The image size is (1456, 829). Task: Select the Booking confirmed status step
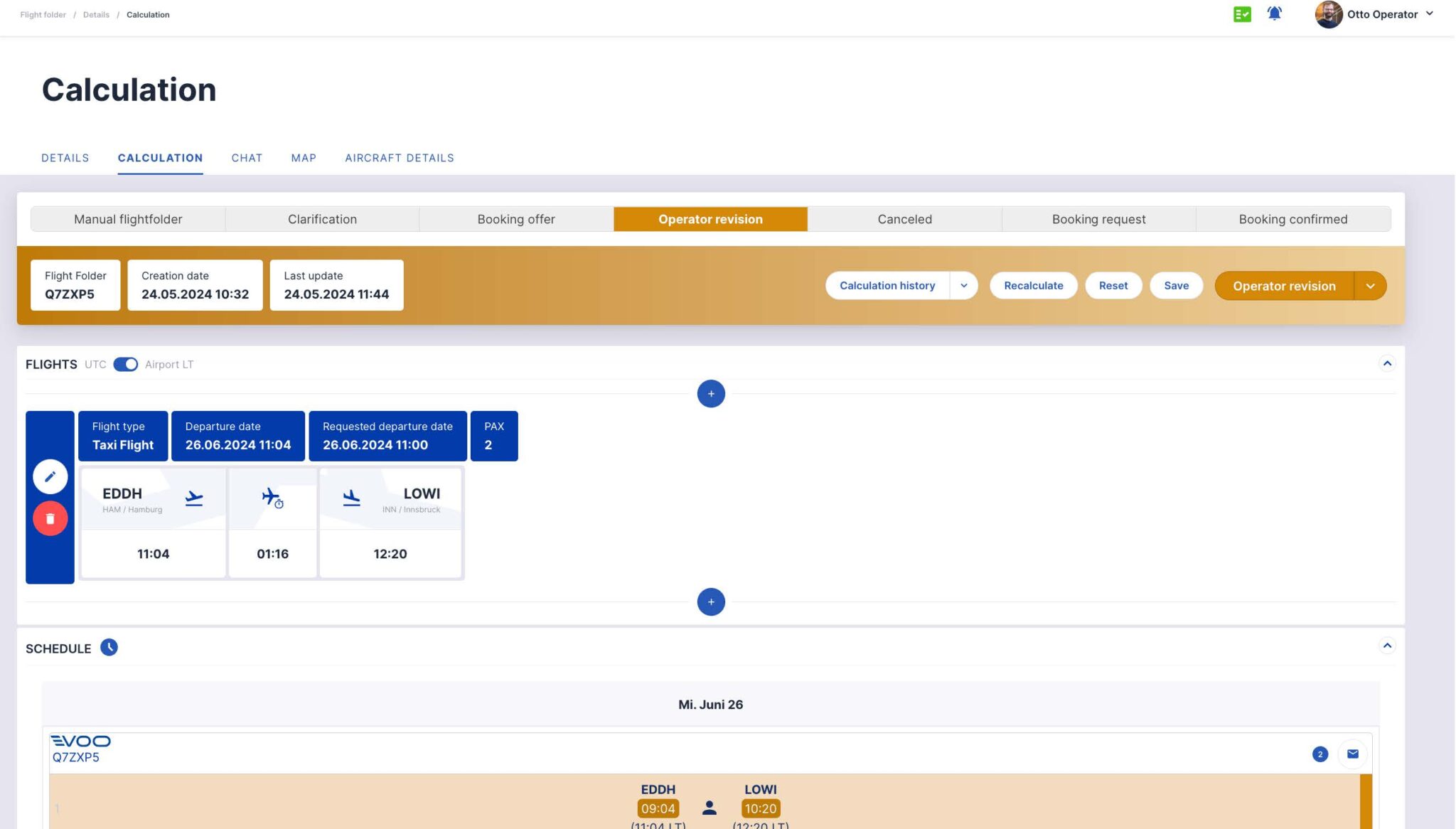pyautogui.click(x=1293, y=219)
